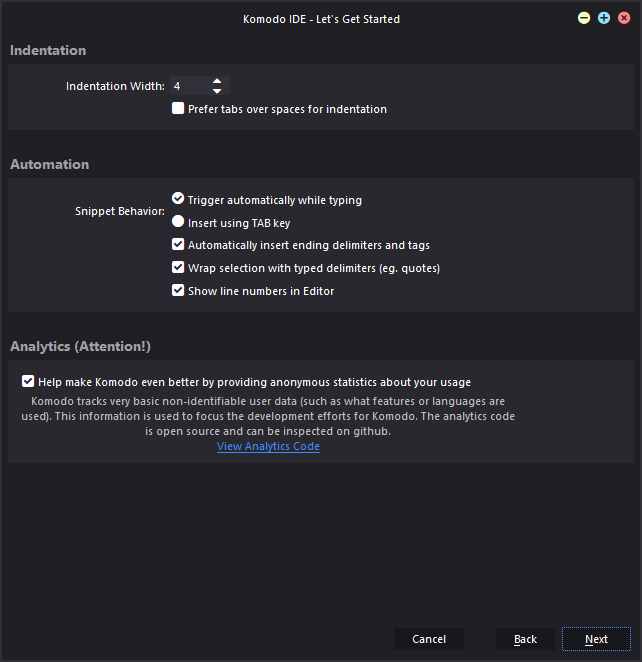Click the Indentation Width number field
The image size is (642, 662).
[x=189, y=87]
